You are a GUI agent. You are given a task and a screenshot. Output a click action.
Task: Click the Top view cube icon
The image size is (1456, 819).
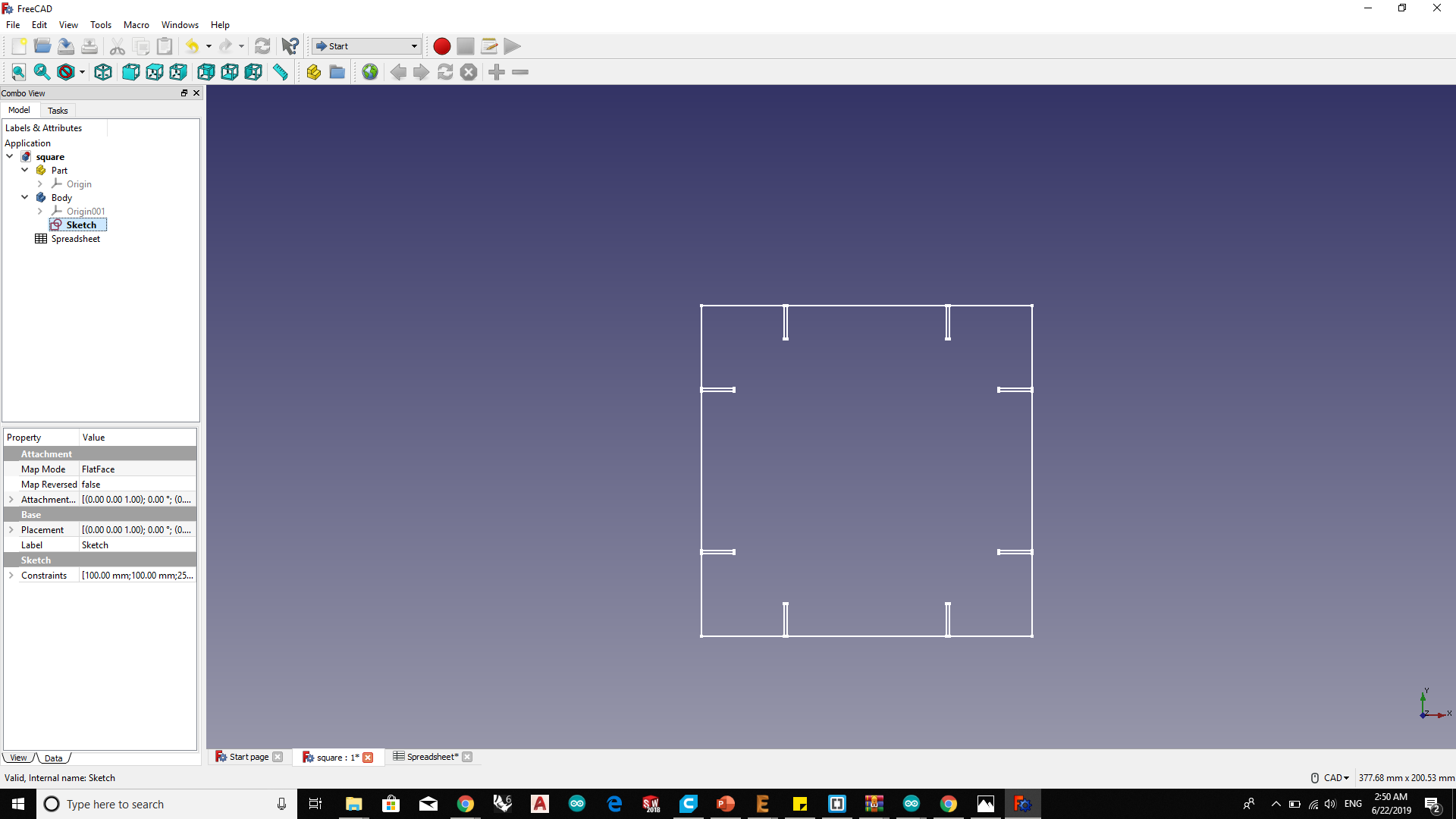click(x=155, y=72)
